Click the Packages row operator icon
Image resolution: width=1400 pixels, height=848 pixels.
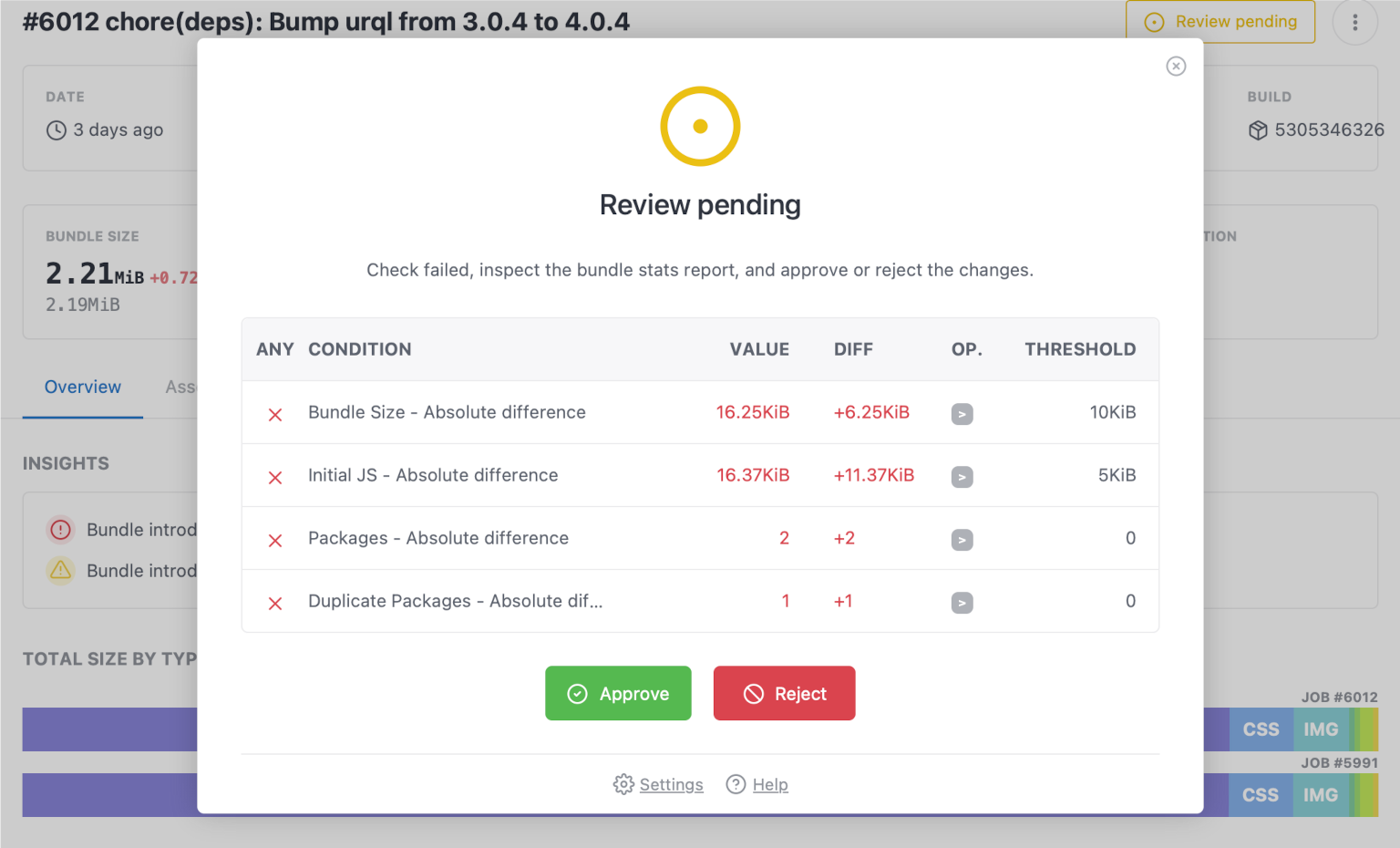pos(962,540)
